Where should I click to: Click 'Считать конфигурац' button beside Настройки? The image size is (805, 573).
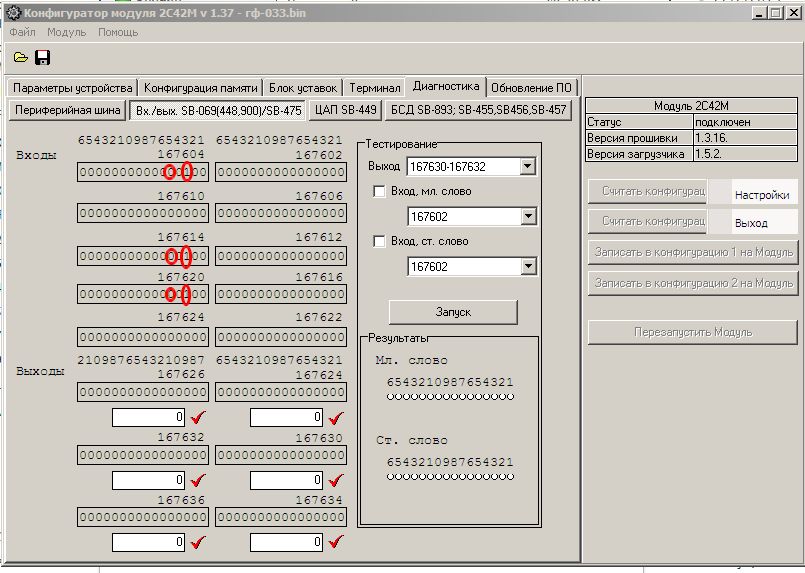[x=647, y=192]
